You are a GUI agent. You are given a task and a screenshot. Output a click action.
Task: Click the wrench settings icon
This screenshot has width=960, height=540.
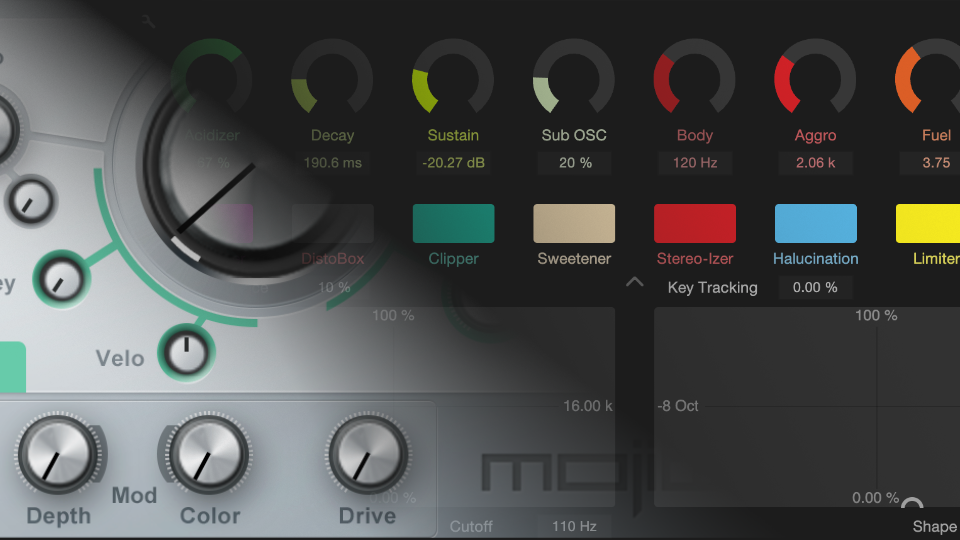(x=148, y=22)
